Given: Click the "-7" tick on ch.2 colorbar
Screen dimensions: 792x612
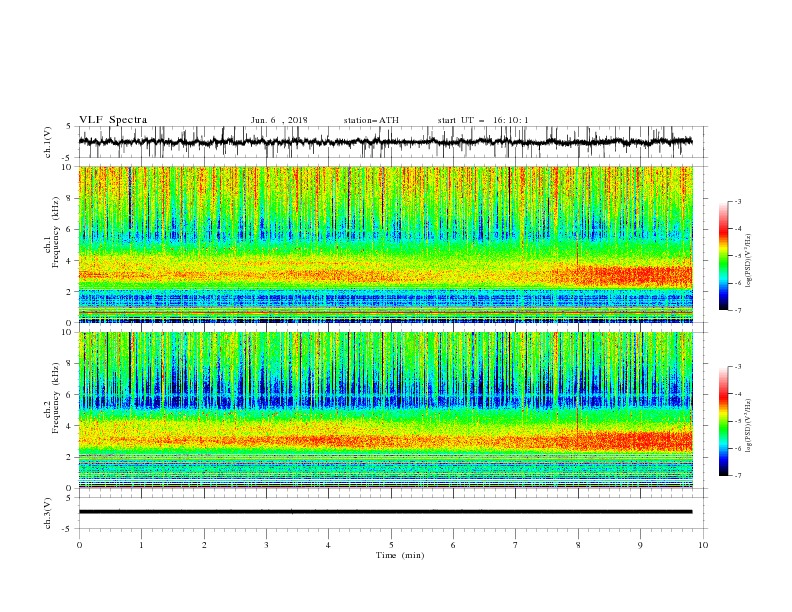Looking at the screenshot, I should tap(737, 475).
